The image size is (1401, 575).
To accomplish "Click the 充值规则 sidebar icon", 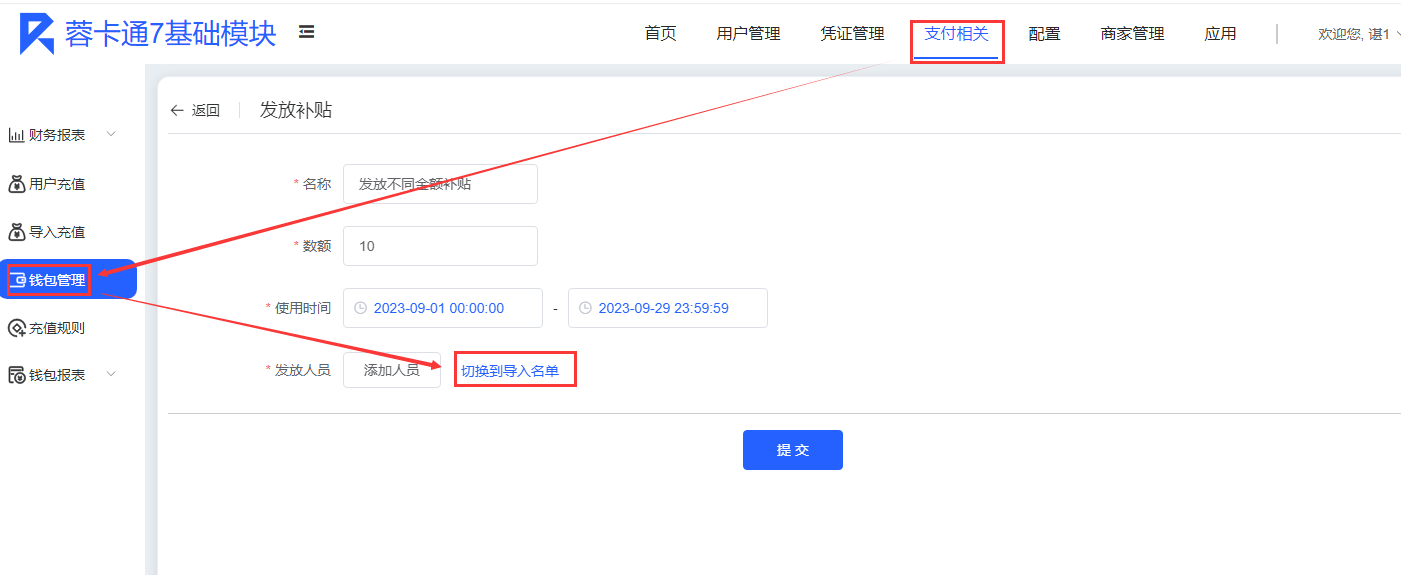I will pyautogui.click(x=16, y=328).
